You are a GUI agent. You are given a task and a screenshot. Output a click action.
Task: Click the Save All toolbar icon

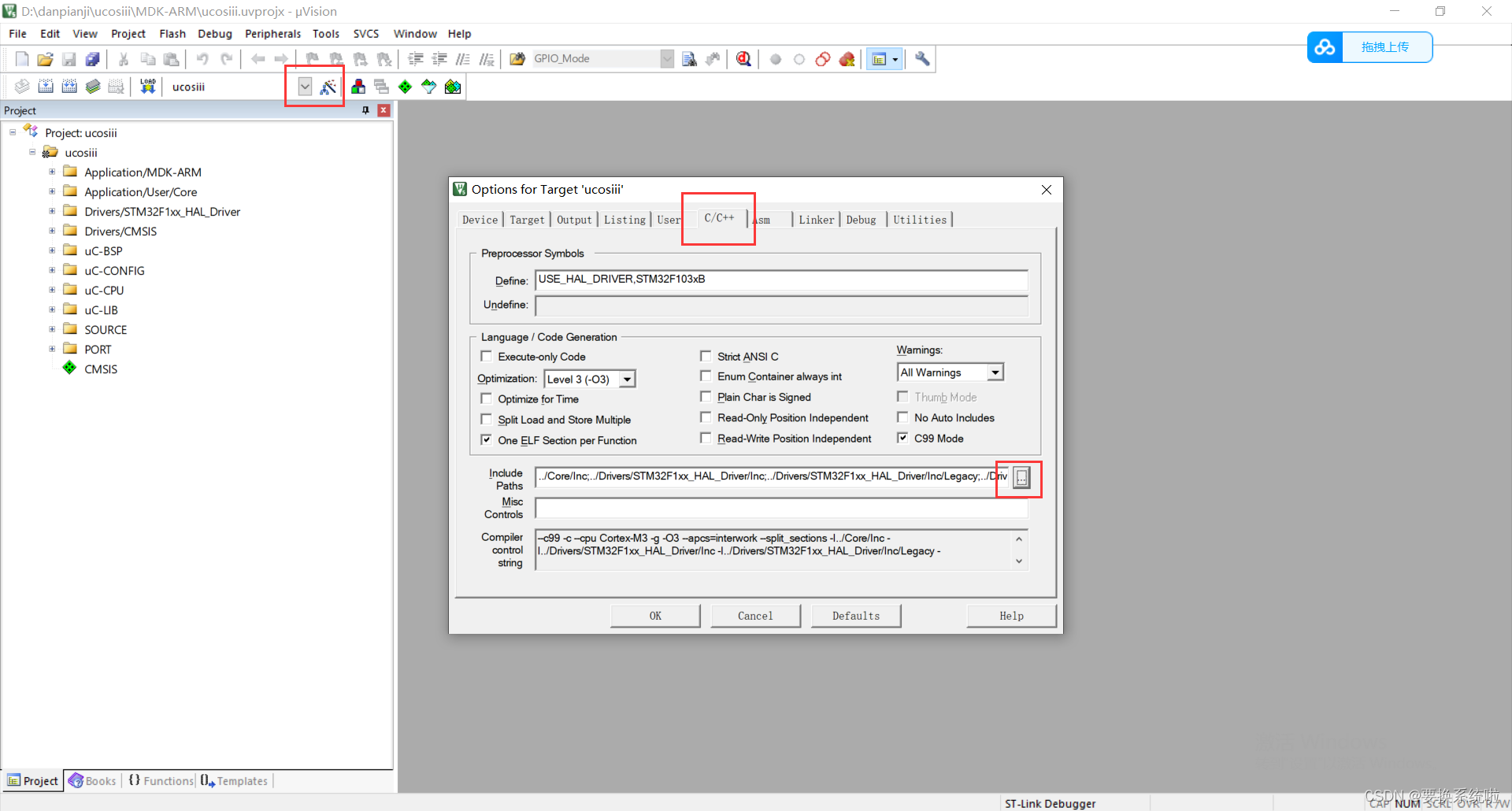(x=92, y=59)
